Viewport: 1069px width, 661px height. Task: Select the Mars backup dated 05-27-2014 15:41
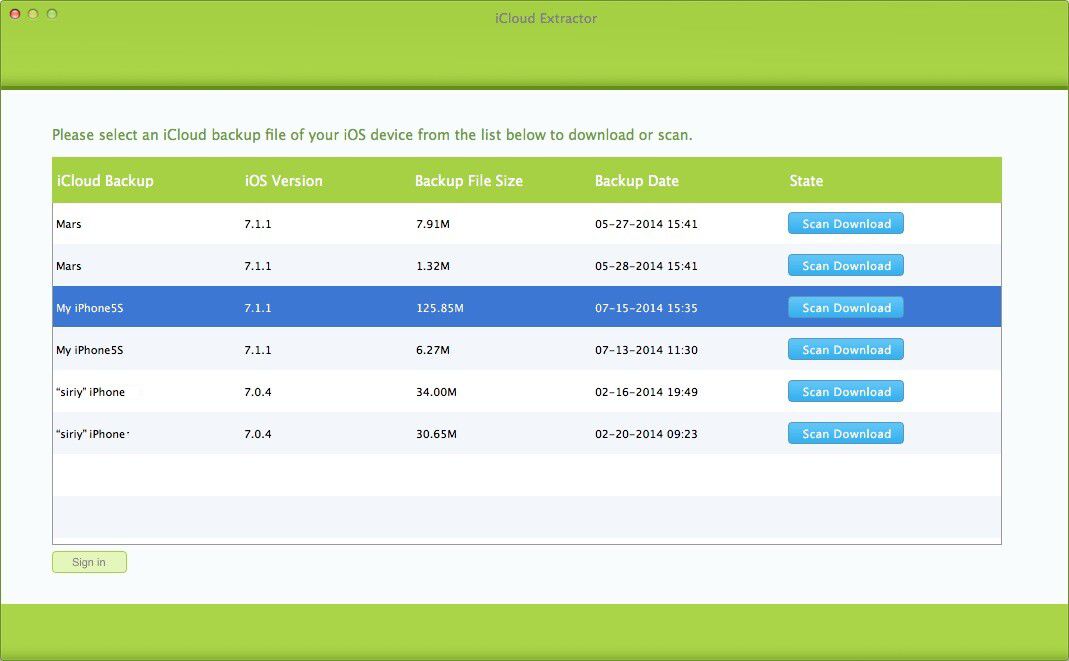(526, 224)
